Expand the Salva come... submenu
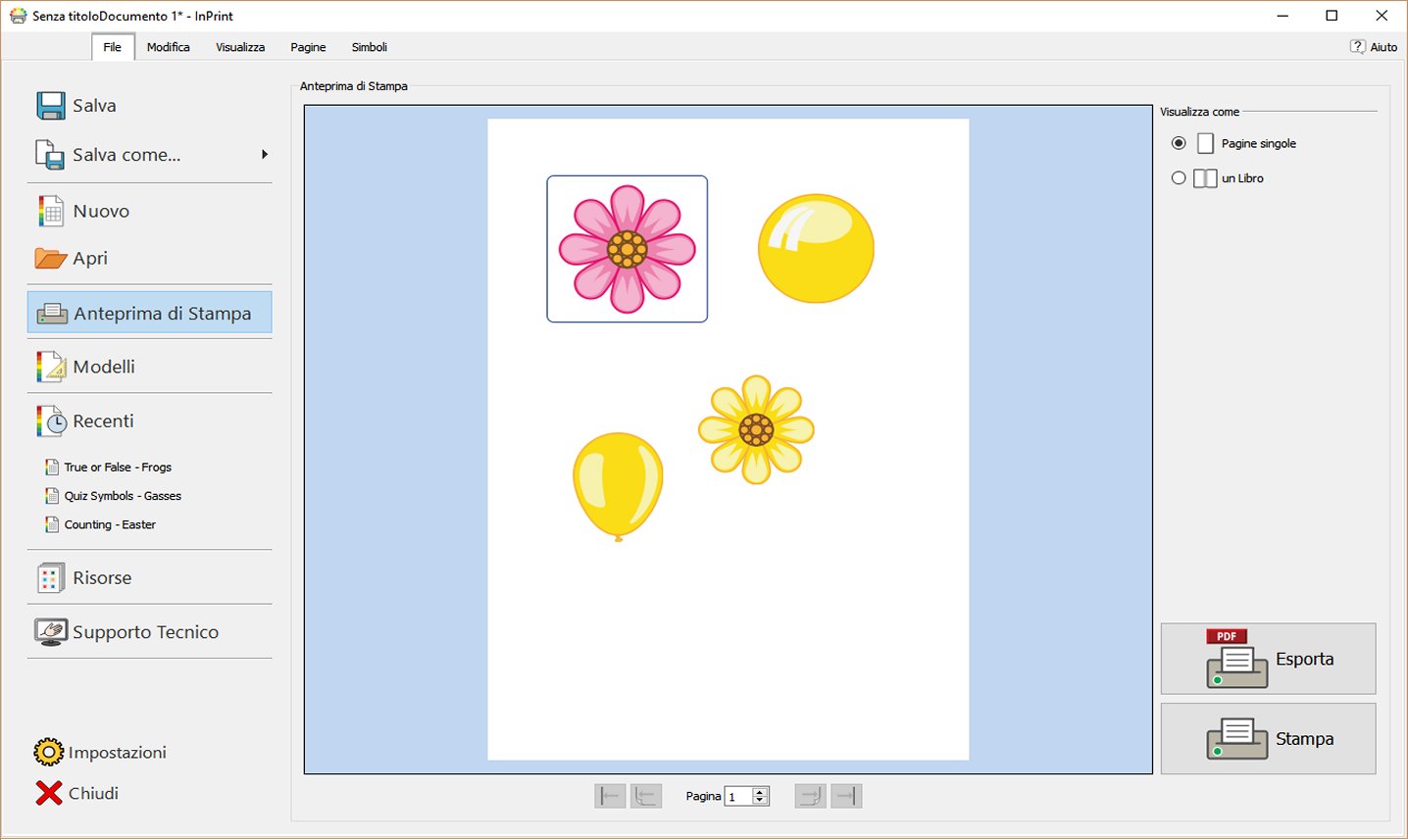The height and width of the screenshot is (840, 1408). tap(264, 154)
